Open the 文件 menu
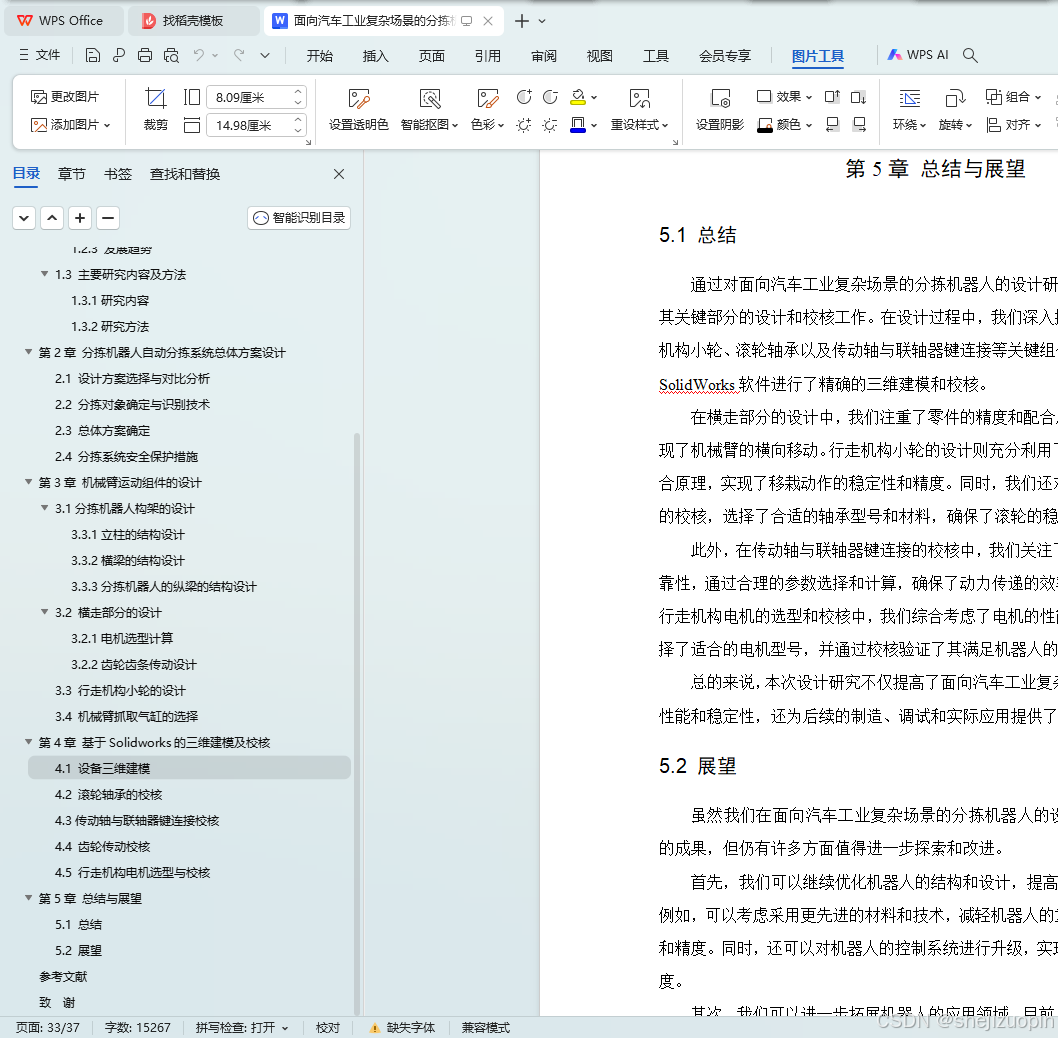 (x=39, y=55)
